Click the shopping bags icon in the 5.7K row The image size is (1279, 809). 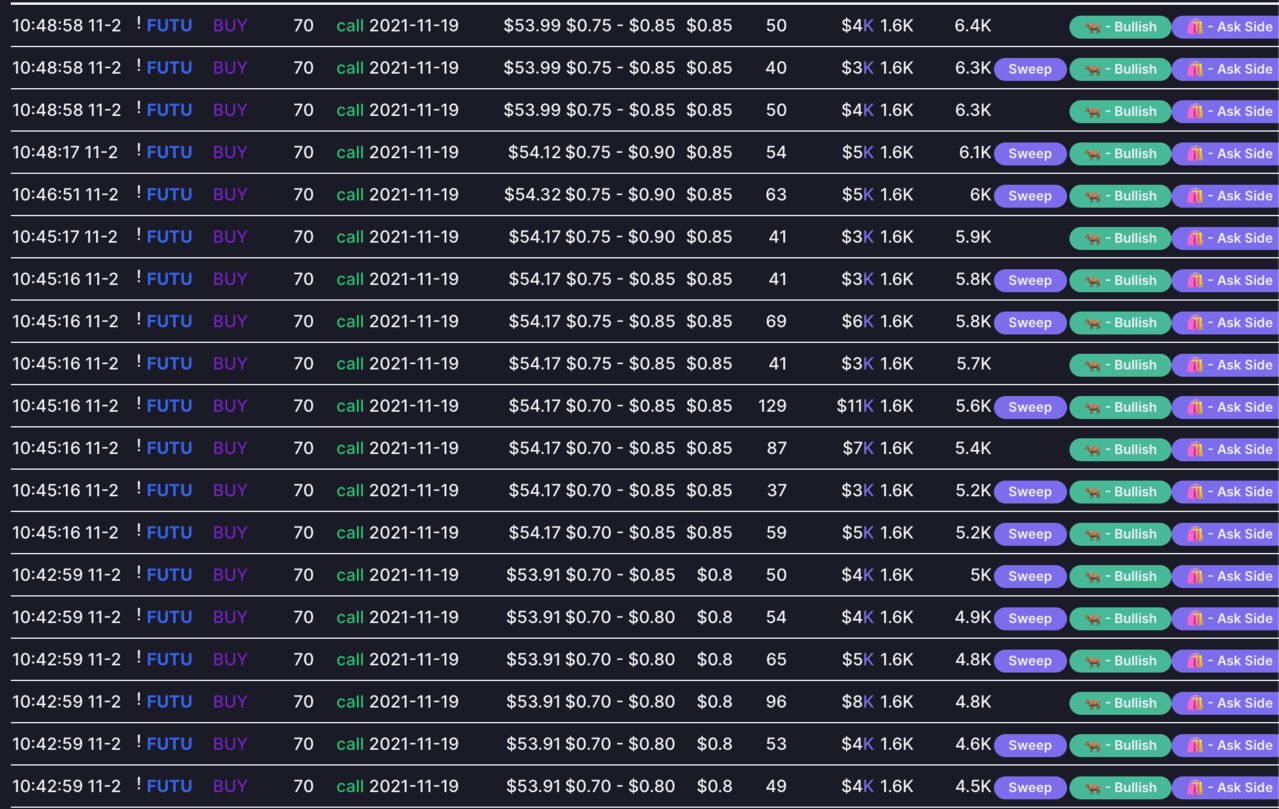[x=1194, y=365]
